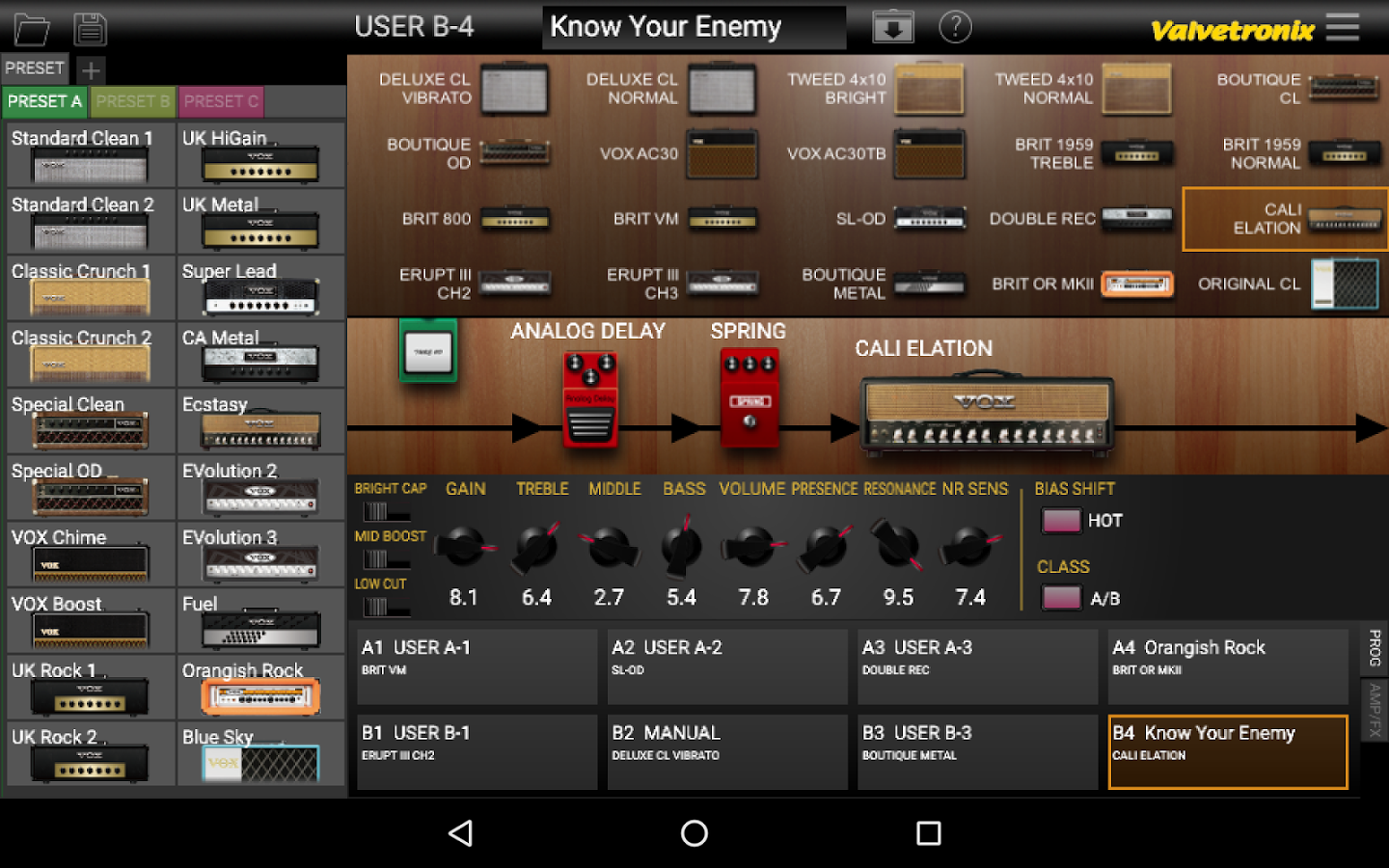Screen dimensions: 1389x868
Task: Click the write-to-amp download icon
Action: coord(892,27)
